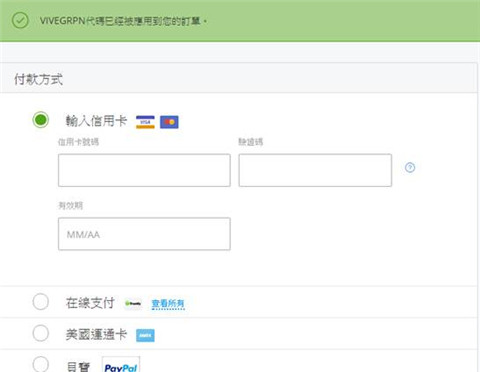Click the 有效期 field label
The height and width of the screenshot is (372, 480).
pos(70,205)
